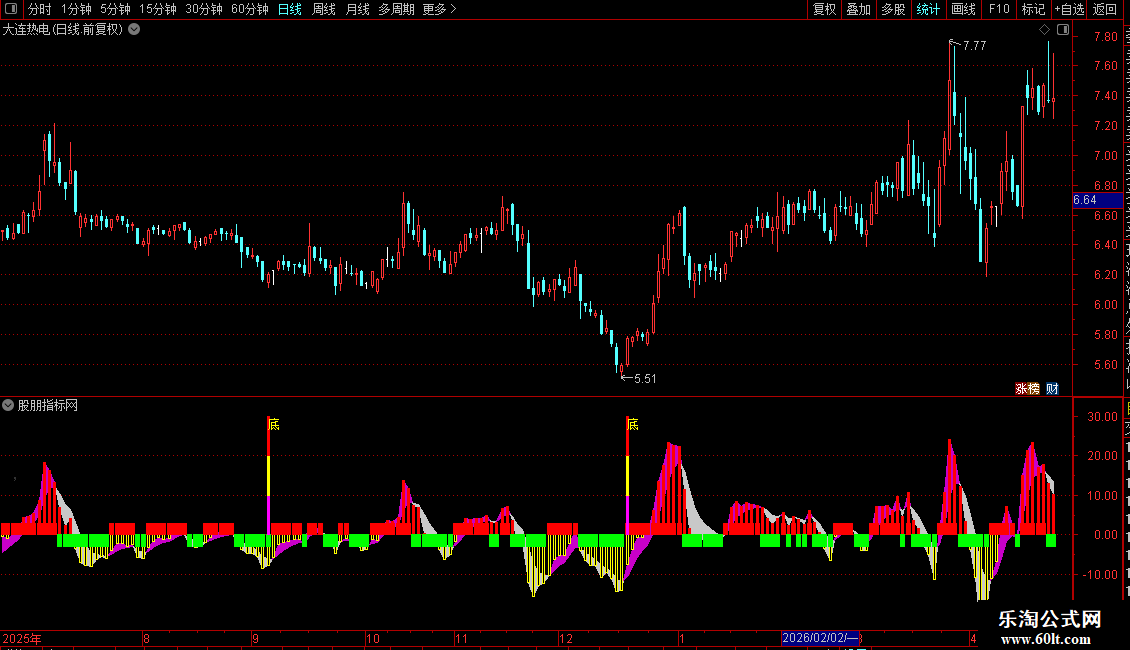Click the 涨榜 badge
Viewport: 1130px width, 650px height.
tap(1027, 388)
